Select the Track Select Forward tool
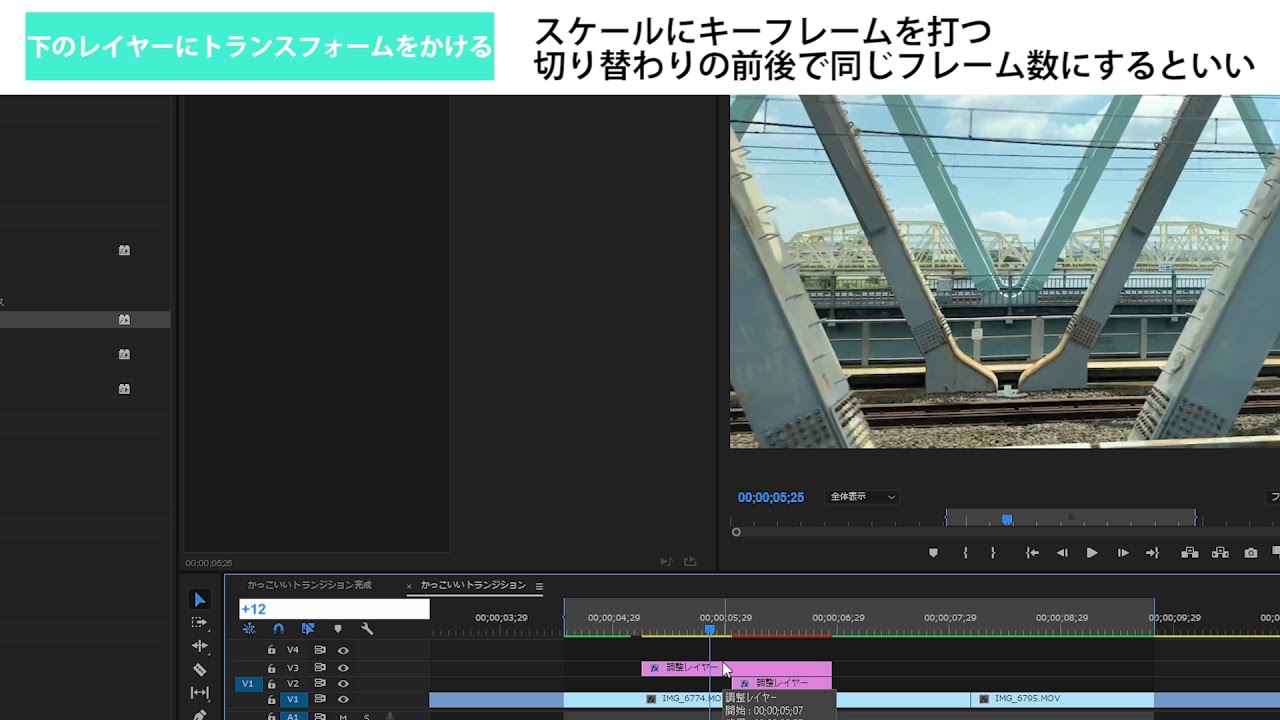The height and width of the screenshot is (720, 1280). (200, 622)
